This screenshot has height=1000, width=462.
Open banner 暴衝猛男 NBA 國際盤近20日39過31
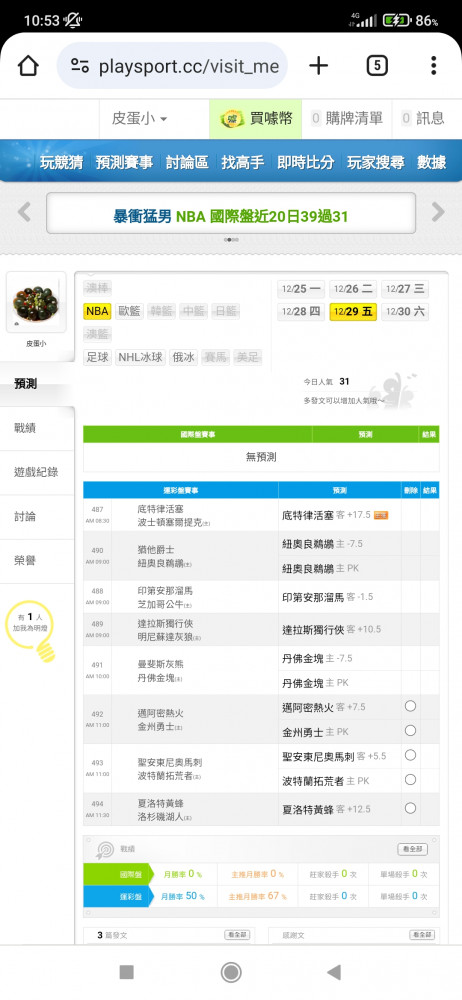[230, 216]
